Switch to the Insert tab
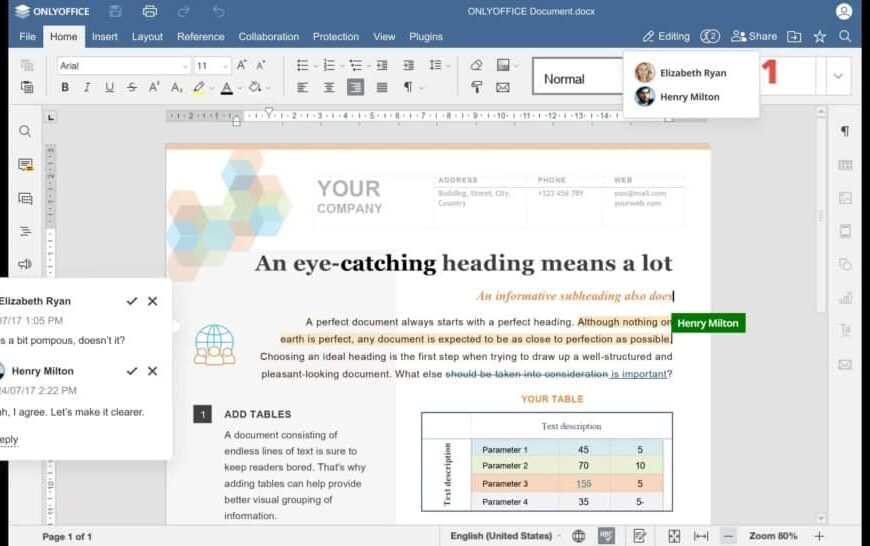 104,37
